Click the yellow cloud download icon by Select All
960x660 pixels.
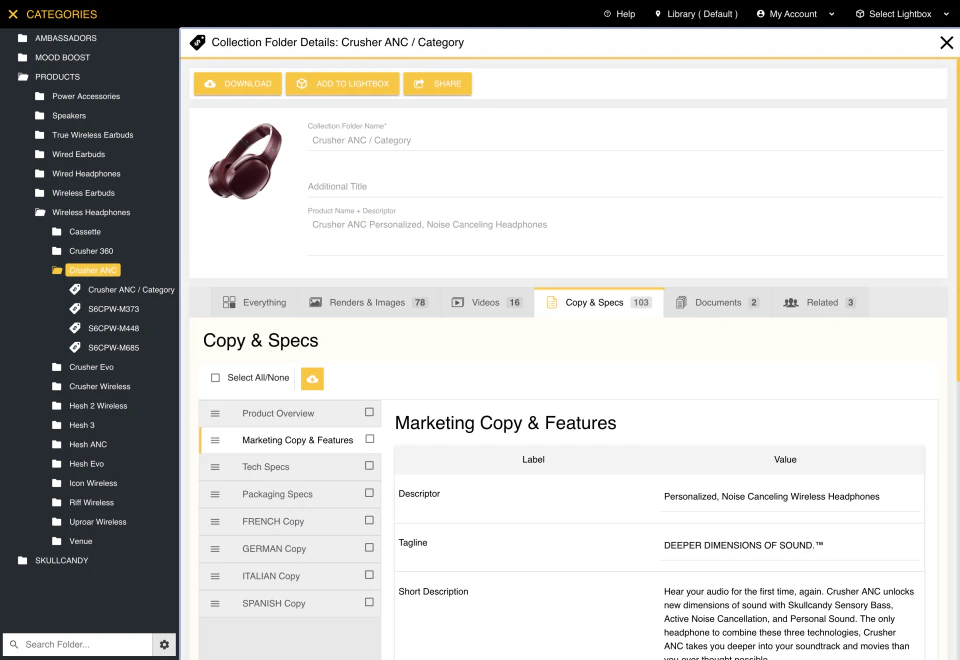coord(312,379)
